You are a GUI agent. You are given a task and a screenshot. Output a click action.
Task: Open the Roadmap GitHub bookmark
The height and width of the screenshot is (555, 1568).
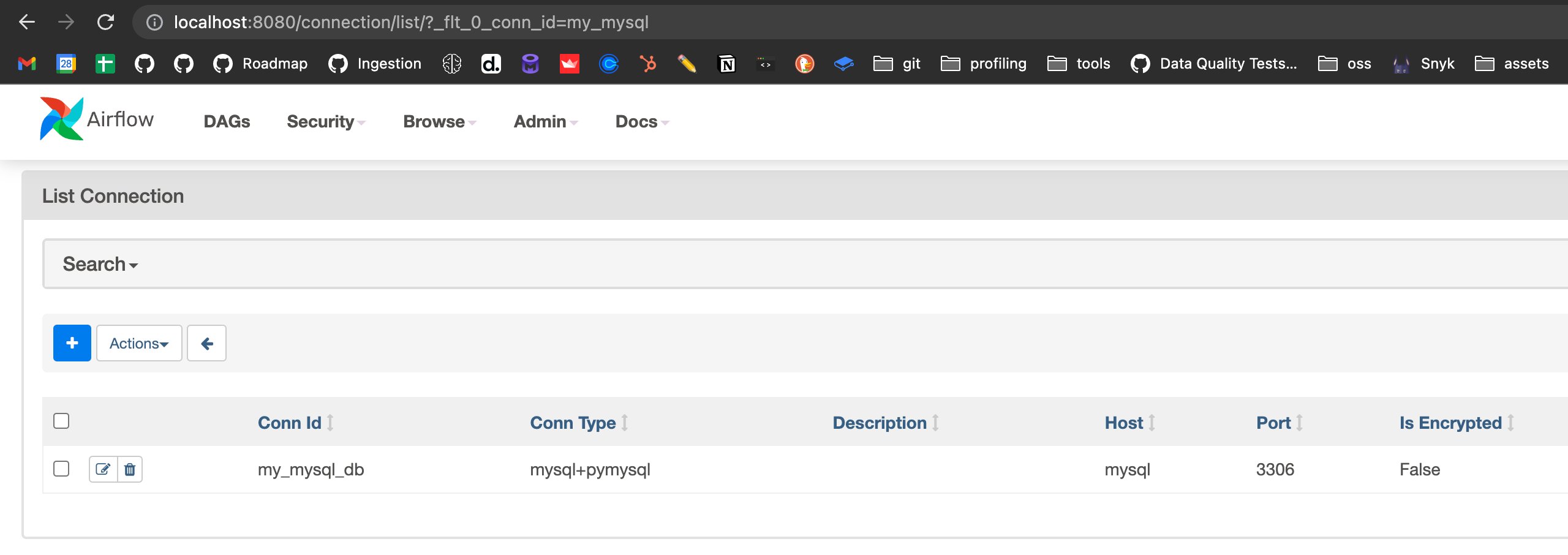(x=260, y=64)
